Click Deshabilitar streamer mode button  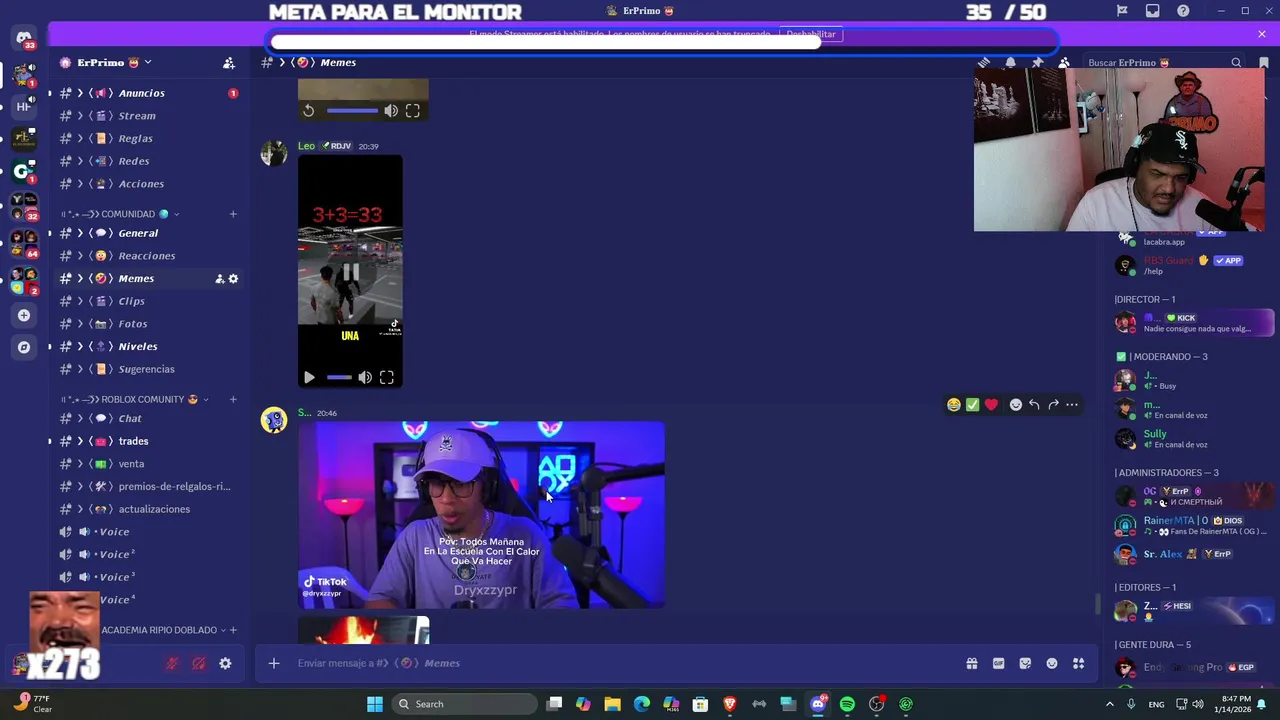810,34
